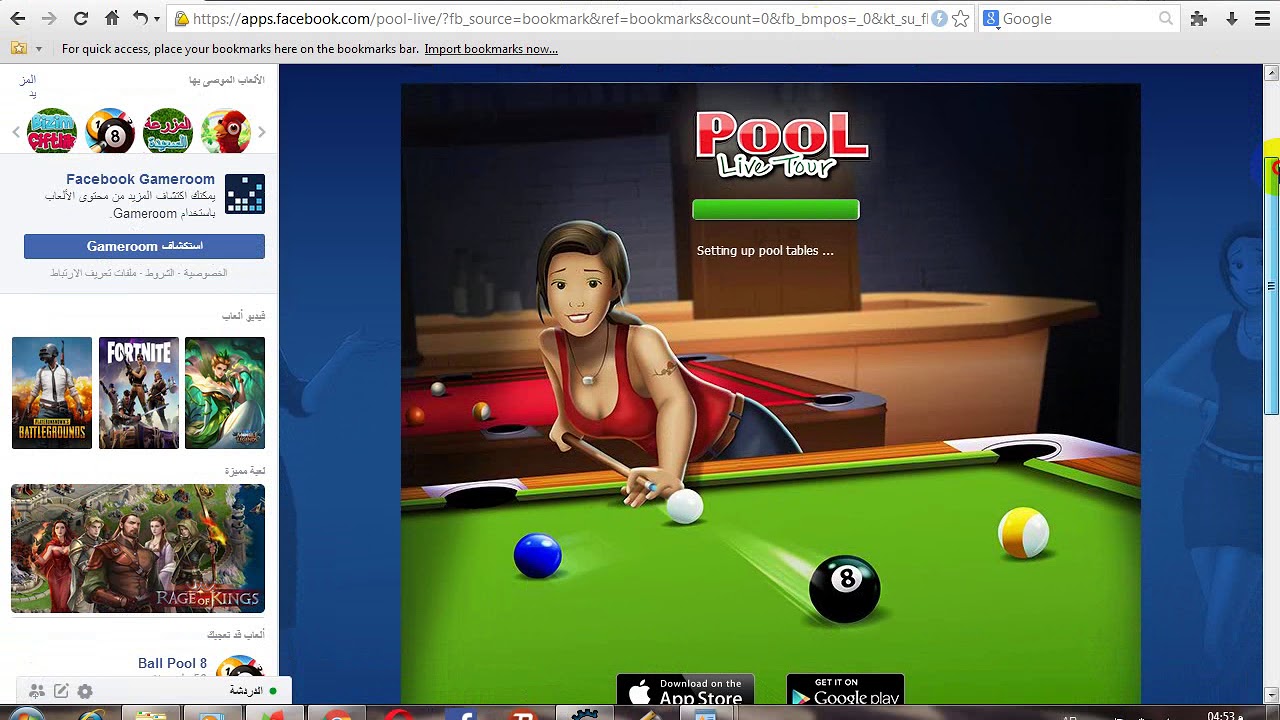Open the undo arrow's dropdown list

click(x=156, y=19)
